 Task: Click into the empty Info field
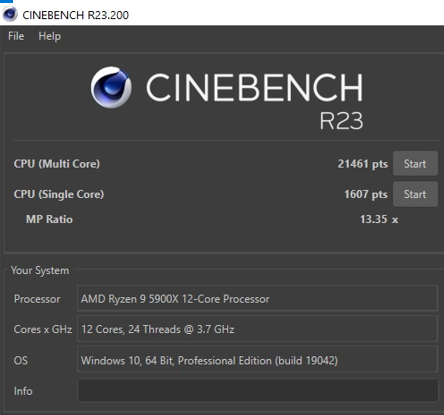point(258,391)
